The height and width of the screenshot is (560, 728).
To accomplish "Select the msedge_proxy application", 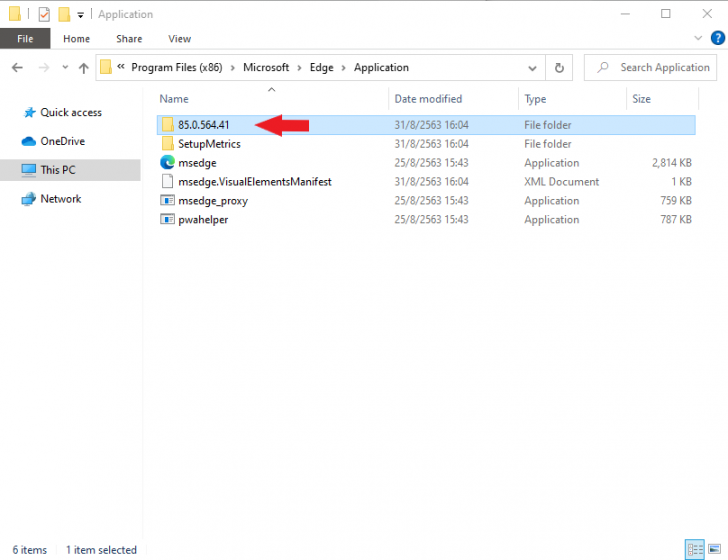I will (x=426, y=201).
